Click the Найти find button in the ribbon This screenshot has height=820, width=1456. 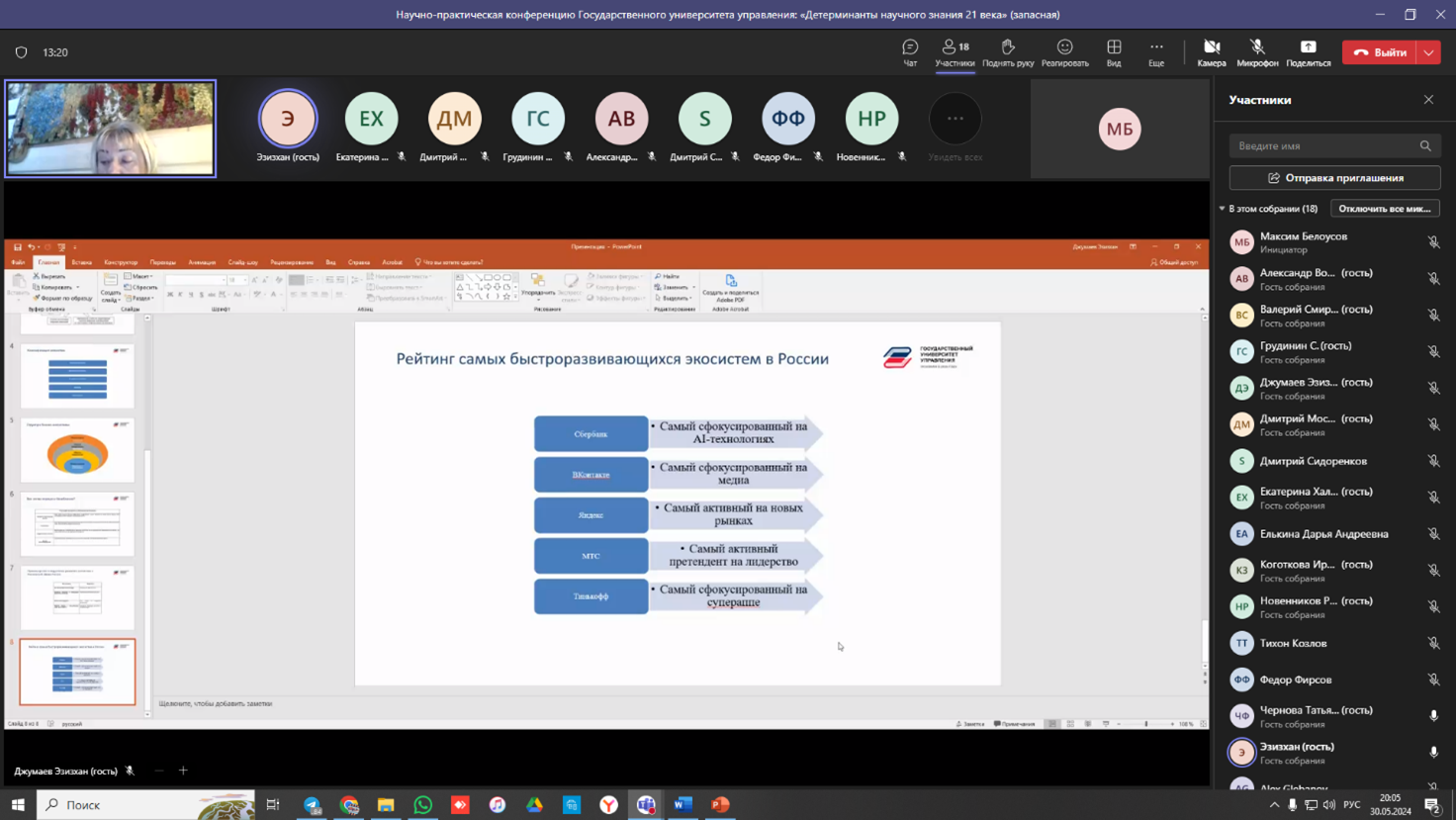668,277
